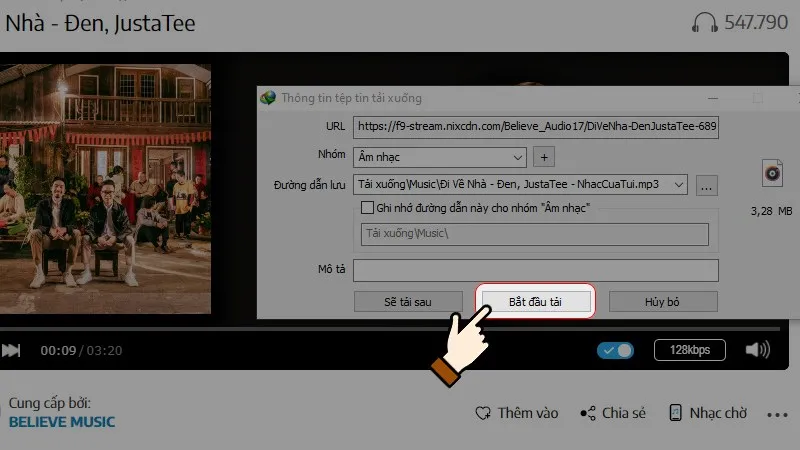Screen dimensions: 800x450
Task: Click the MP3 file type icon
Action: click(x=771, y=173)
